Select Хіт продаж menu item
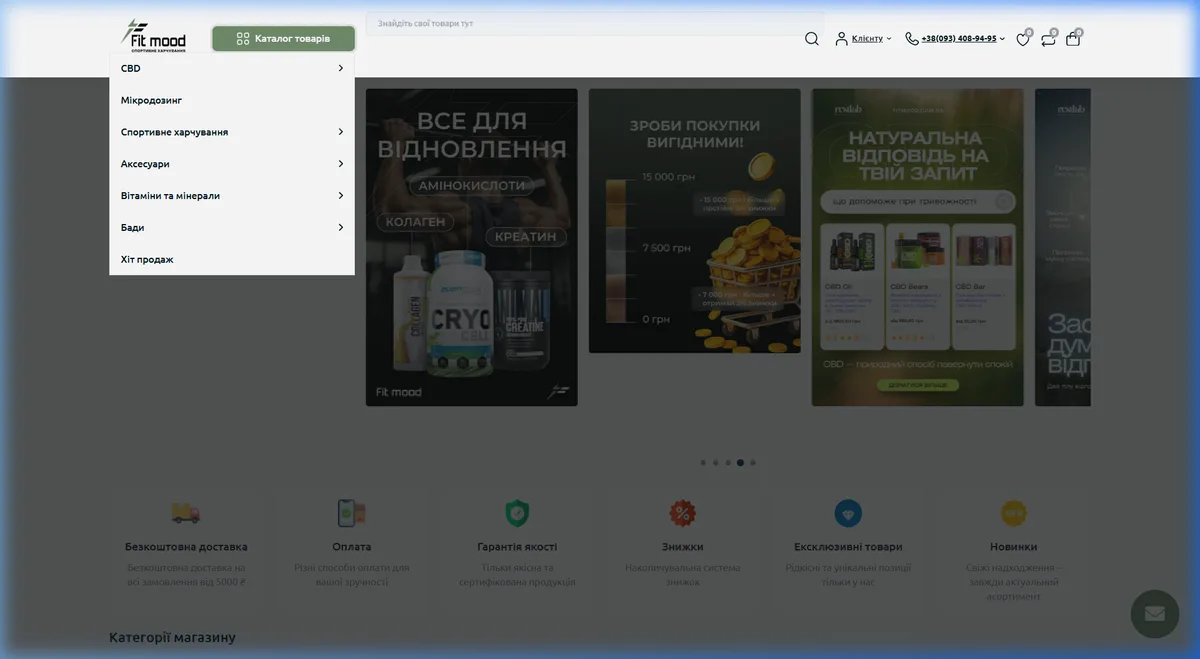This screenshot has width=1200, height=659. tap(147, 260)
